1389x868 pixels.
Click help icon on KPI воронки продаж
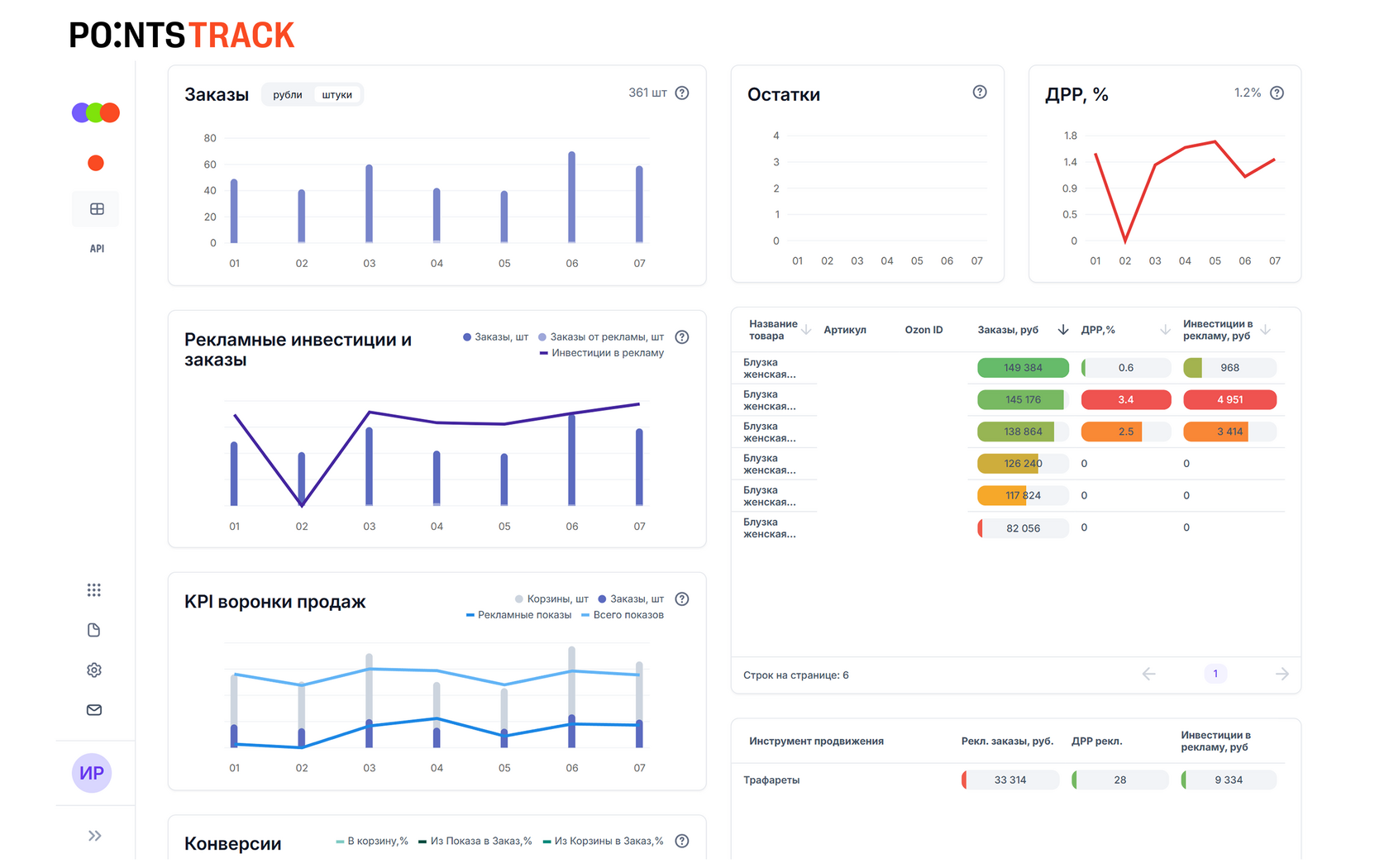(x=682, y=599)
